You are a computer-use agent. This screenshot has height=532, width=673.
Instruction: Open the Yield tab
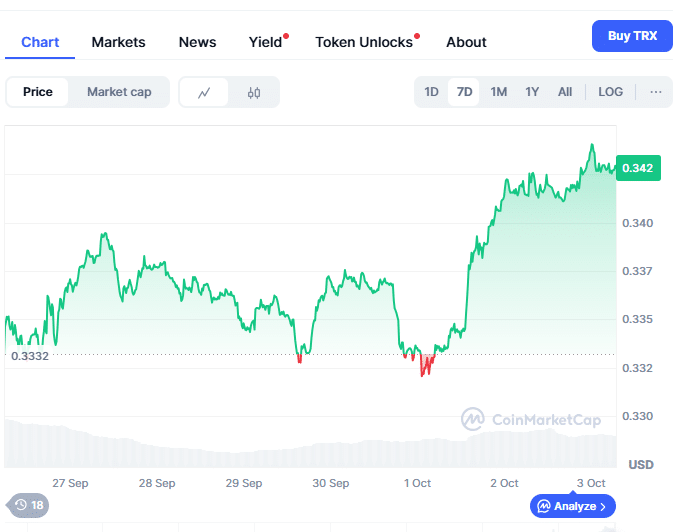click(x=265, y=42)
